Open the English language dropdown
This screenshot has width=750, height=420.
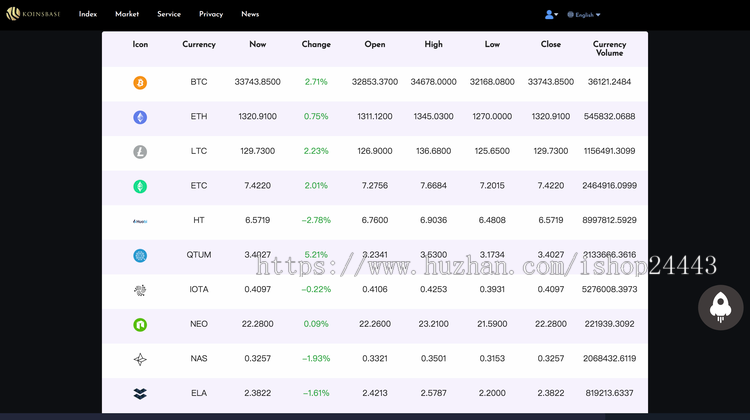pyautogui.click(x=584, y=15)
